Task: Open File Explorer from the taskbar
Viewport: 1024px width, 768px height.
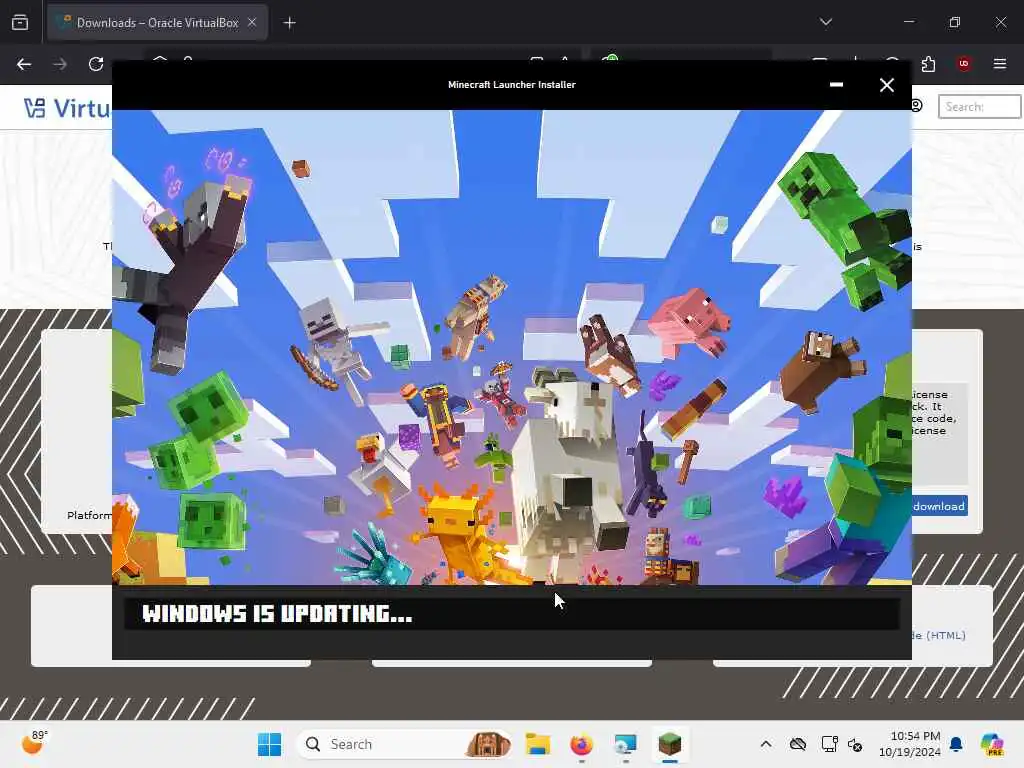Action: tap(538, 744)
